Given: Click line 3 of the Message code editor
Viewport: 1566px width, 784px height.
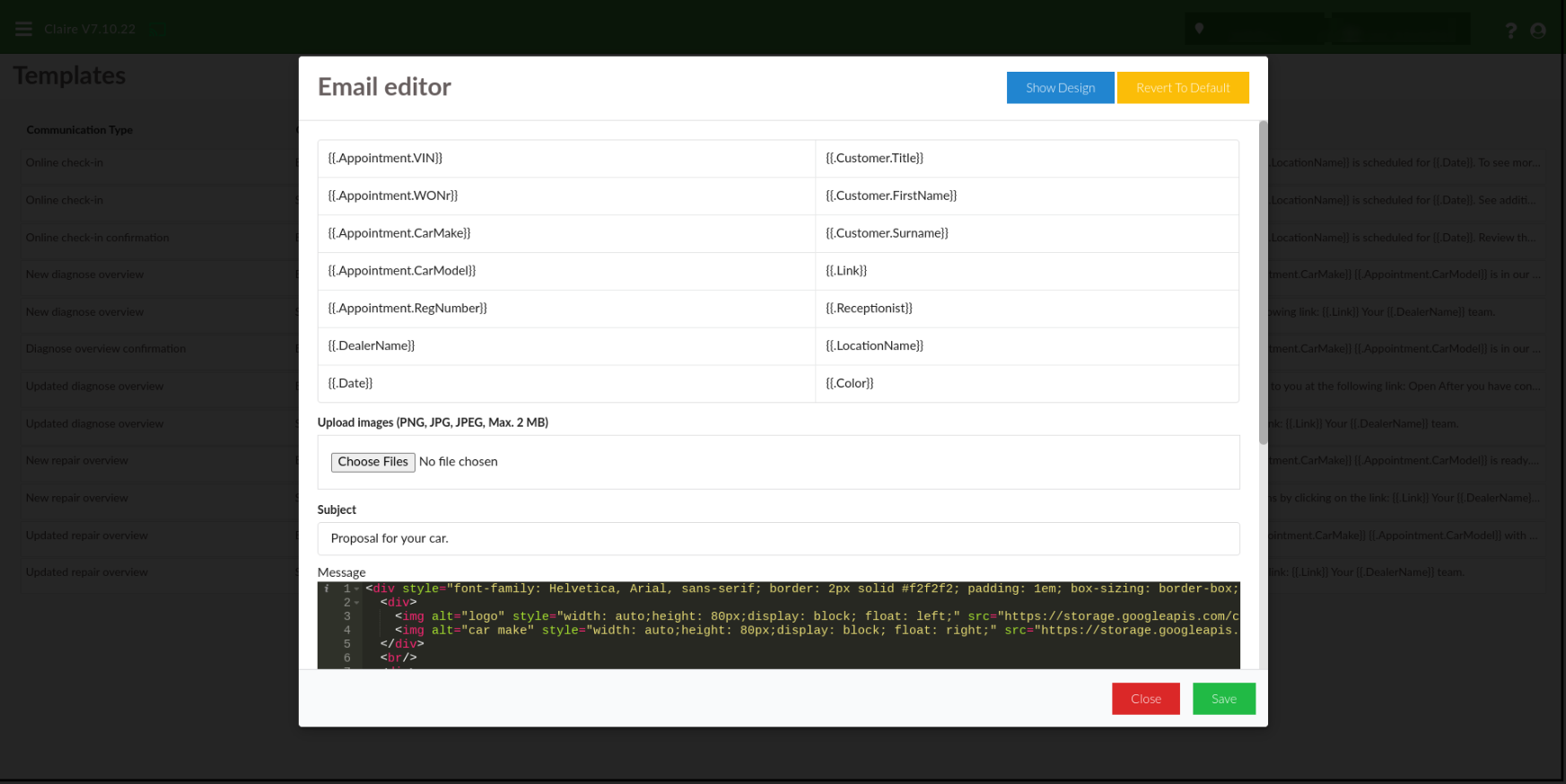Looking at the screenshot, I should tap(799, 617).
